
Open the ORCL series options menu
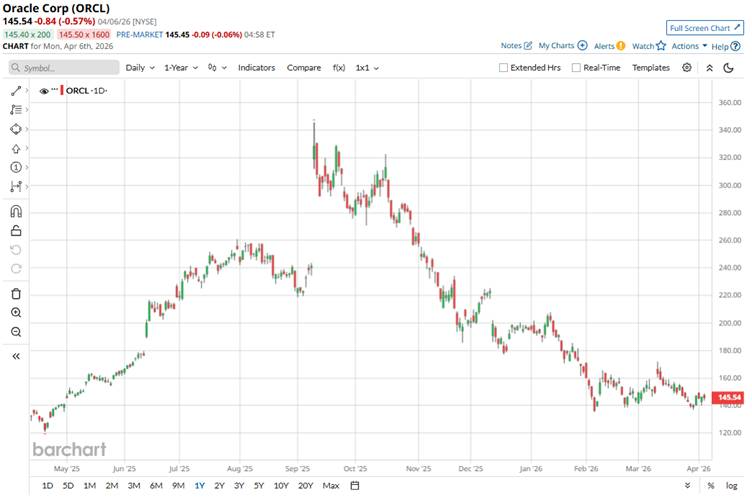55,90
